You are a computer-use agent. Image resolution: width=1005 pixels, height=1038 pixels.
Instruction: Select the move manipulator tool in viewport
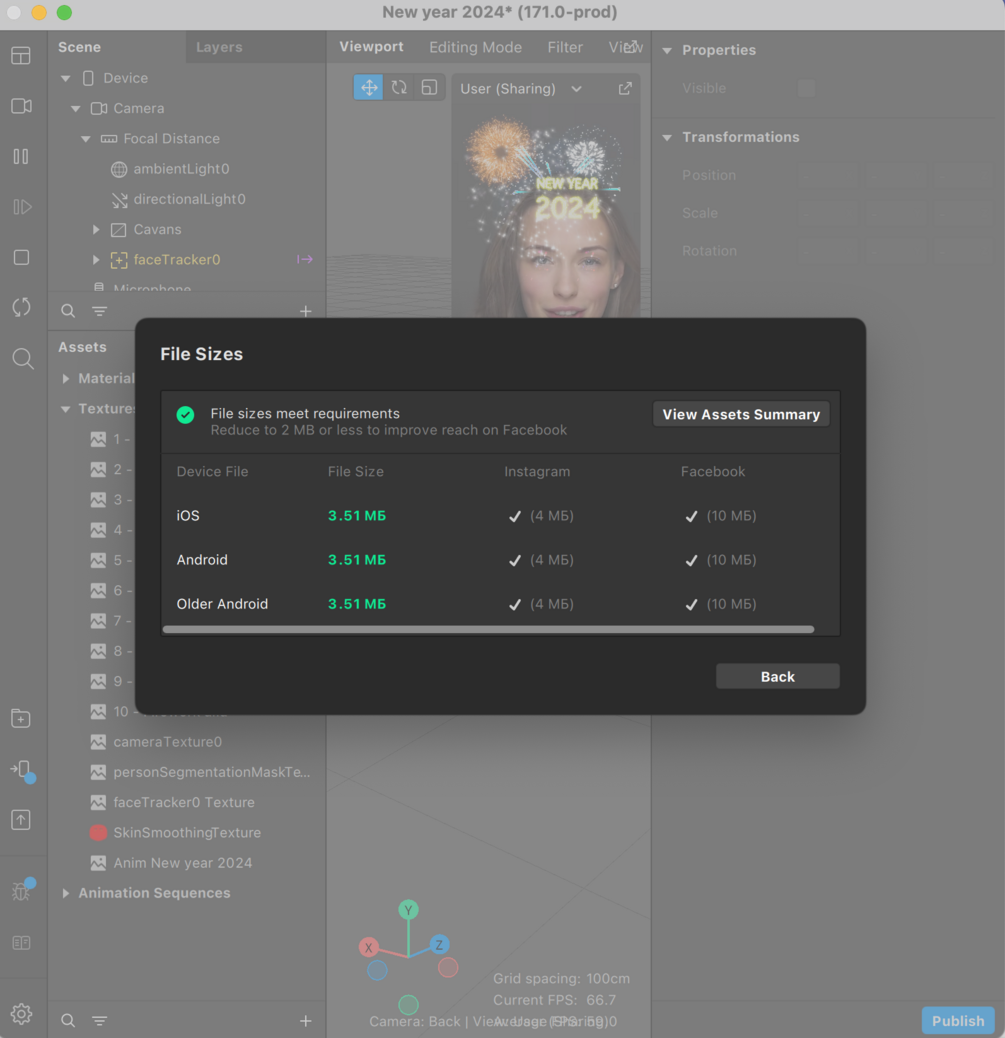click(x=369, y=87)
